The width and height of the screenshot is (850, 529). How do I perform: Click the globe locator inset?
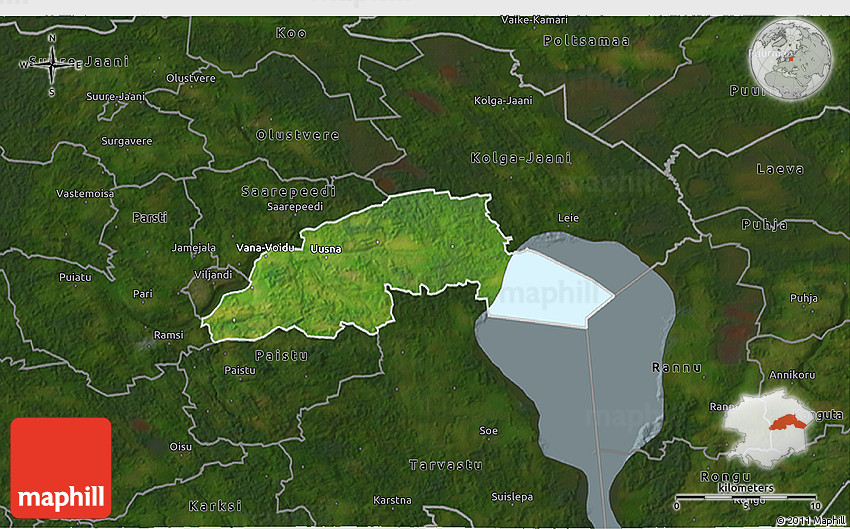(x=792, y=57)
